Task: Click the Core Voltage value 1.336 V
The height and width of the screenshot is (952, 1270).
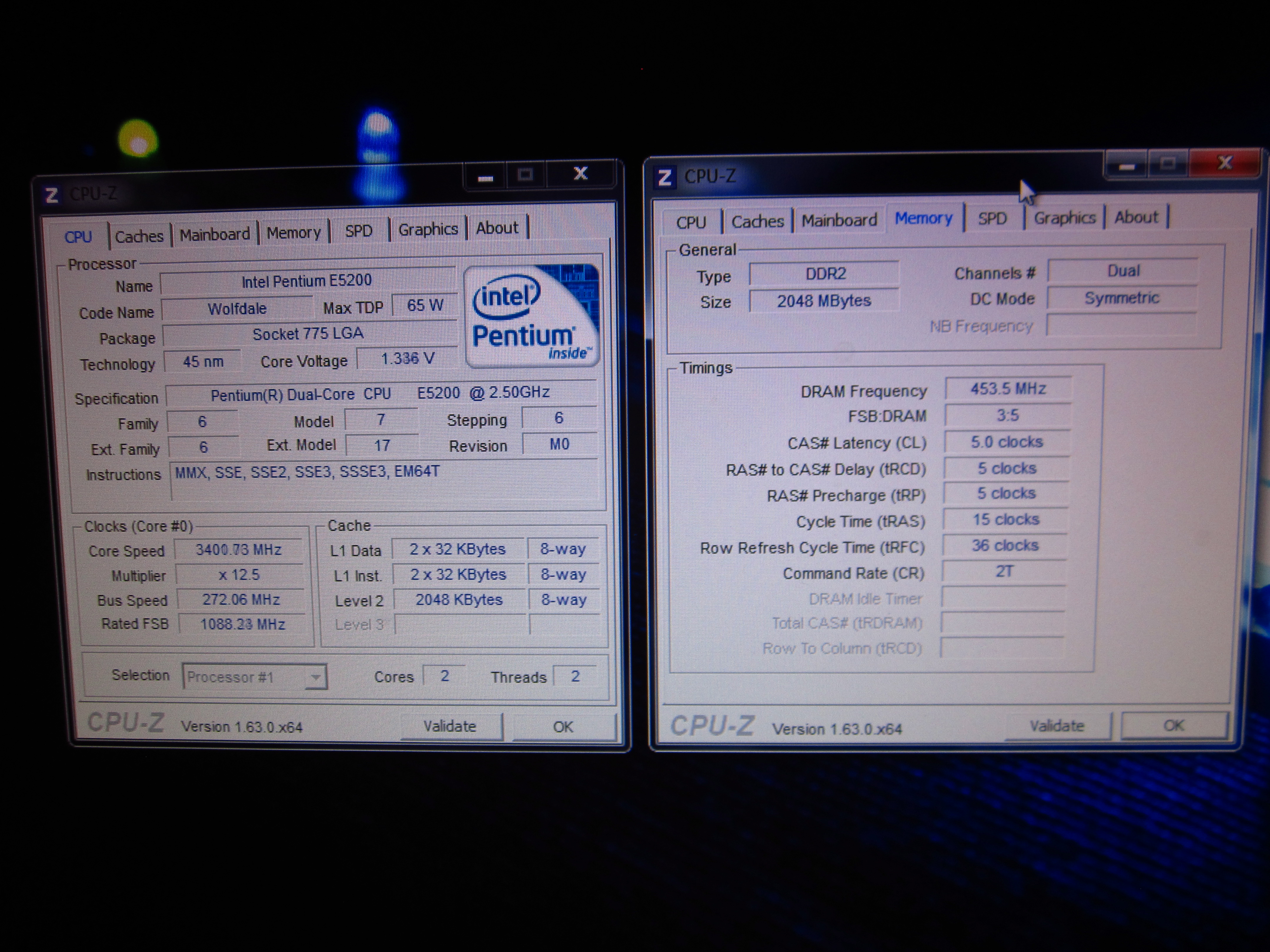Action: [x=407, y=359]
